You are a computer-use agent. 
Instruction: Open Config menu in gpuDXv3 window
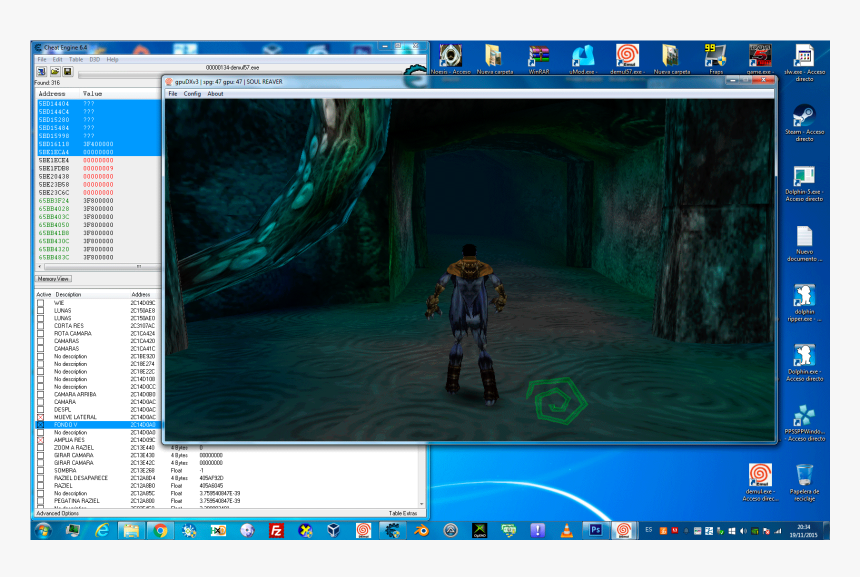(192, 94)
